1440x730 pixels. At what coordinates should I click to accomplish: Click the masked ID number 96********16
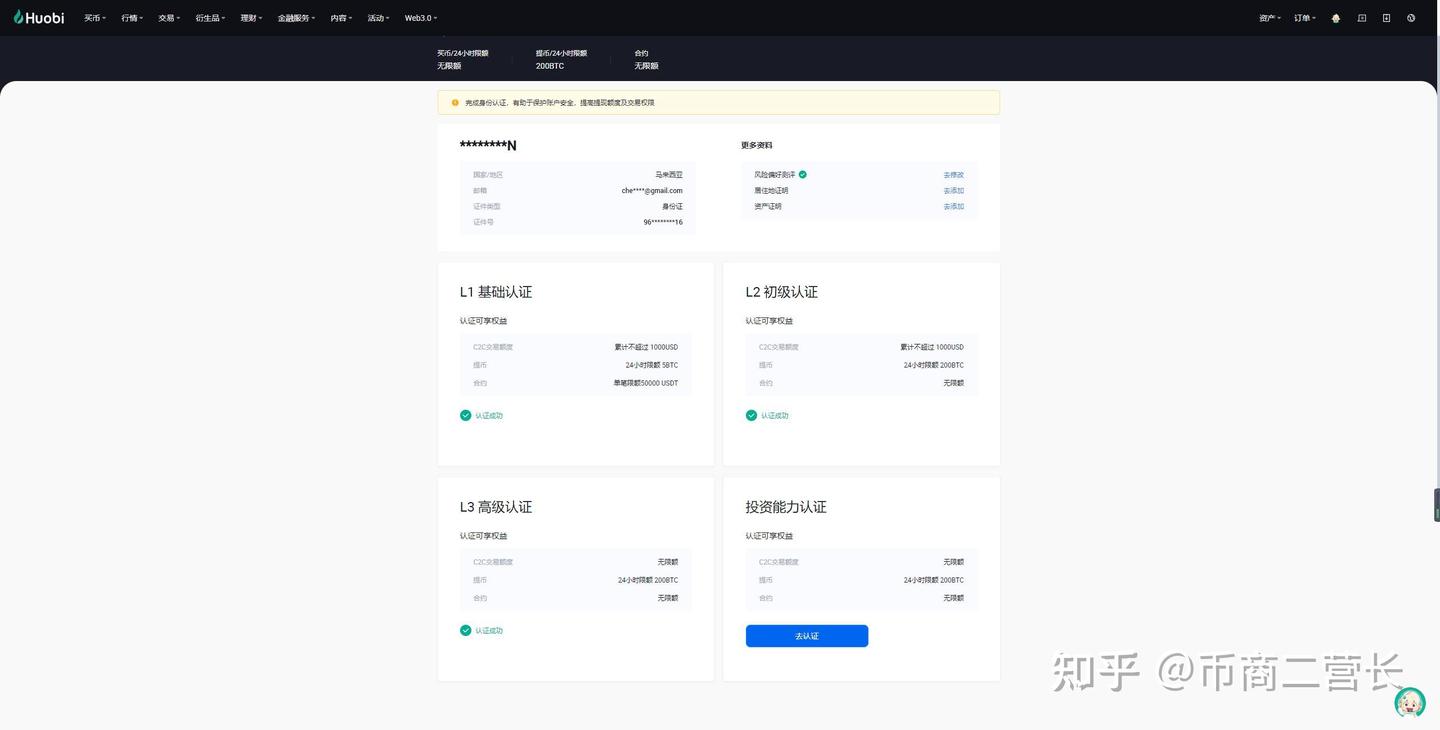(663, 222)
